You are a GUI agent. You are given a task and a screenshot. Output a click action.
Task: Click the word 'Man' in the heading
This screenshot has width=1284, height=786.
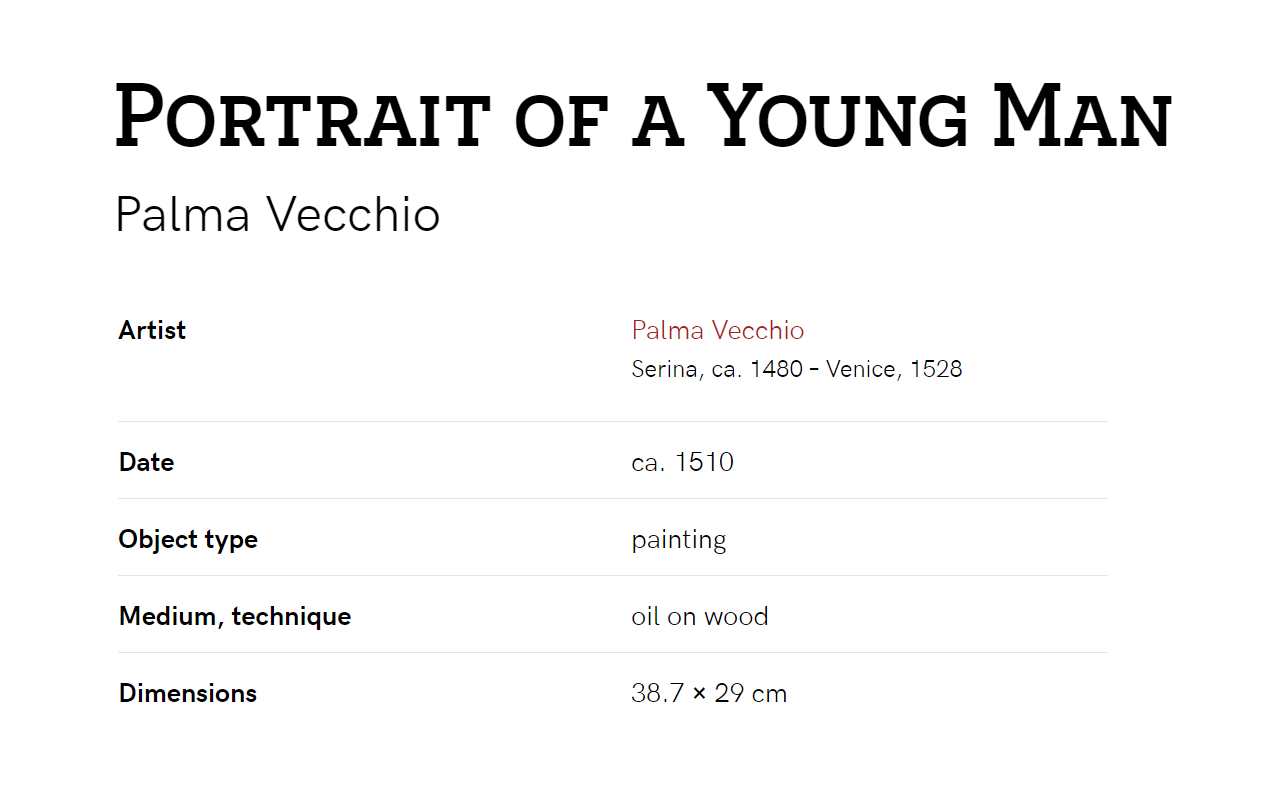1082,116
